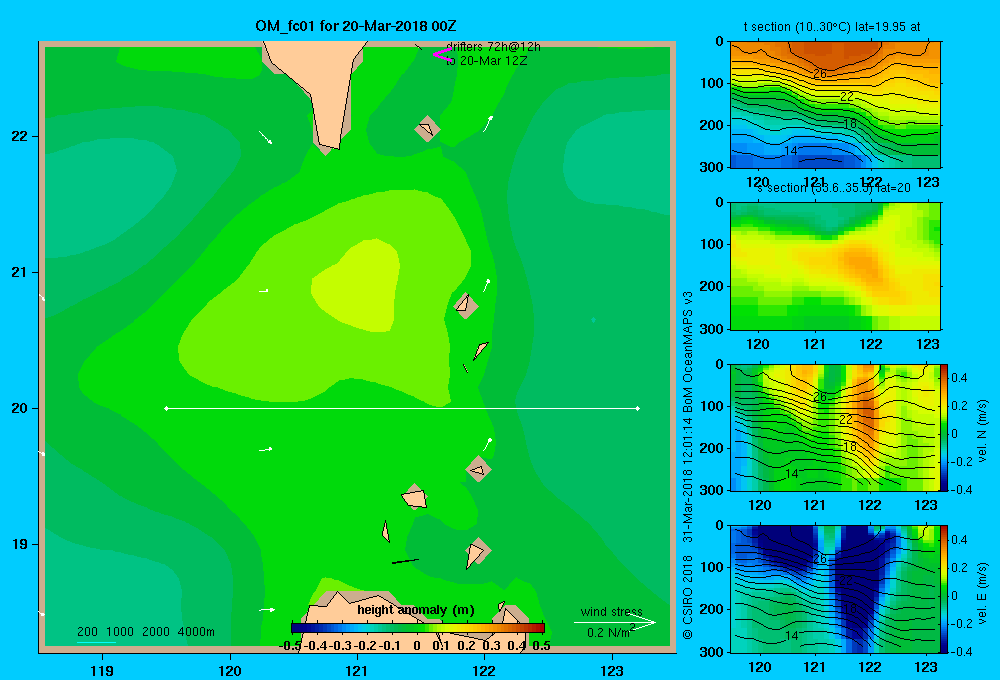Click the white section transect line at latitude 20
This screenshot has width=1000, height=680.
point(402,408)
